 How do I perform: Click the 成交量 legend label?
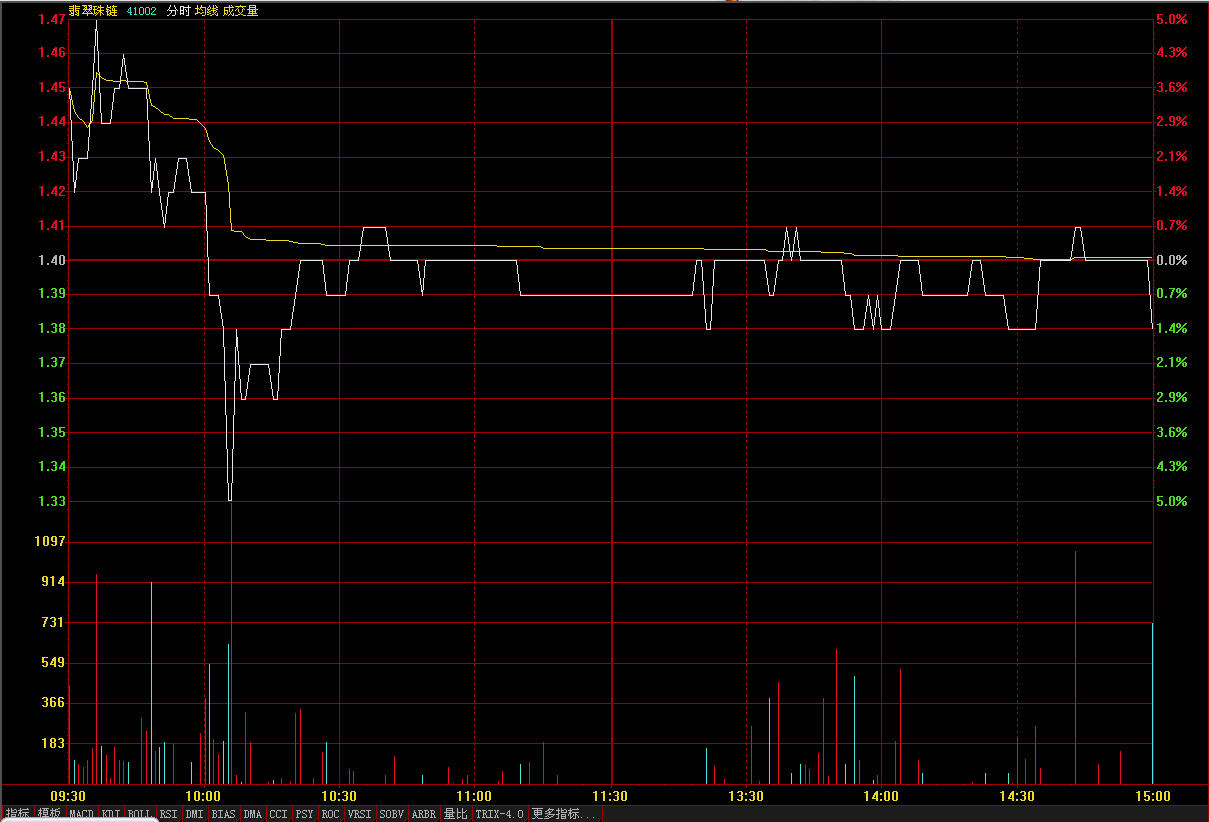(240, 11)
